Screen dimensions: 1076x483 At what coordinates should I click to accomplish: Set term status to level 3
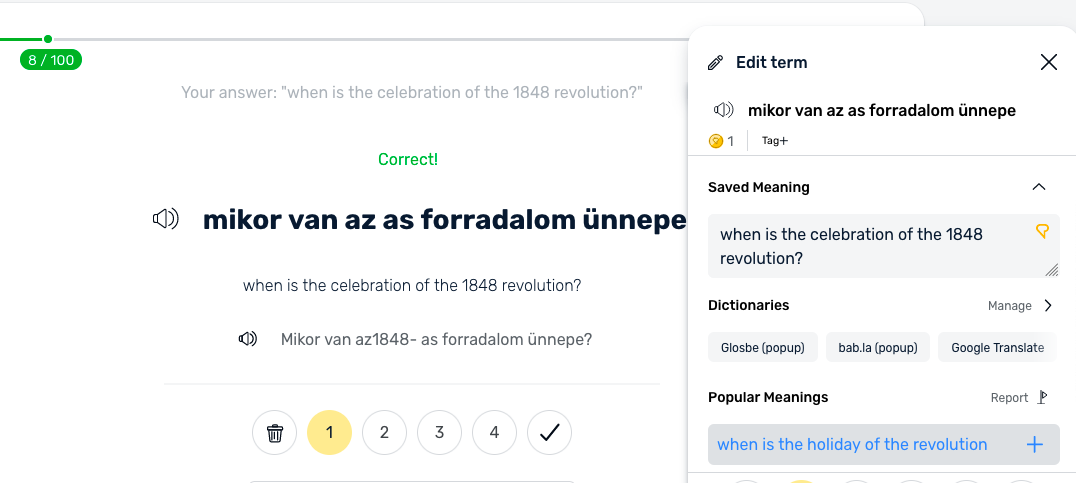coord(439,433)
